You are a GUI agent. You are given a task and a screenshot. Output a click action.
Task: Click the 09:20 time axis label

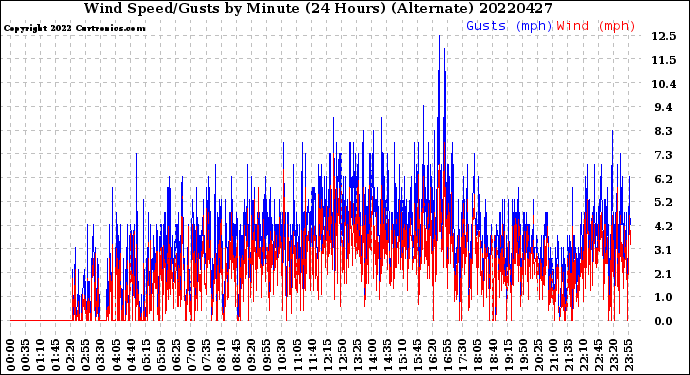251,355
